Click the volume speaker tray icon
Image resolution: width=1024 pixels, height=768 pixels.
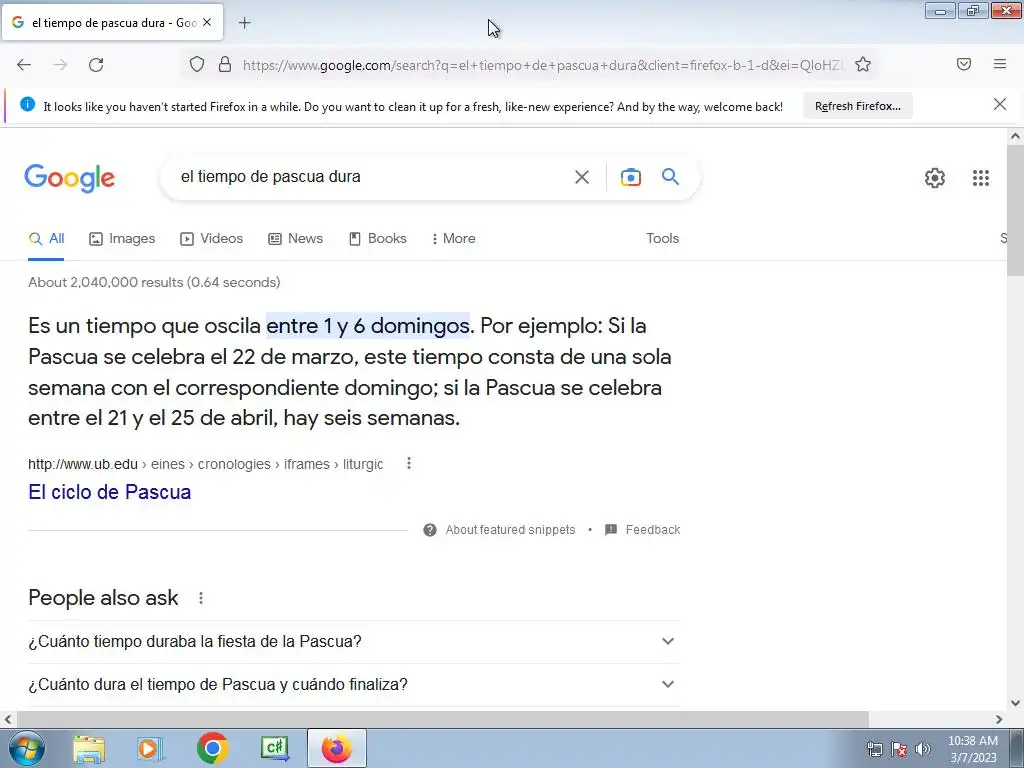[x=923, y=749]
